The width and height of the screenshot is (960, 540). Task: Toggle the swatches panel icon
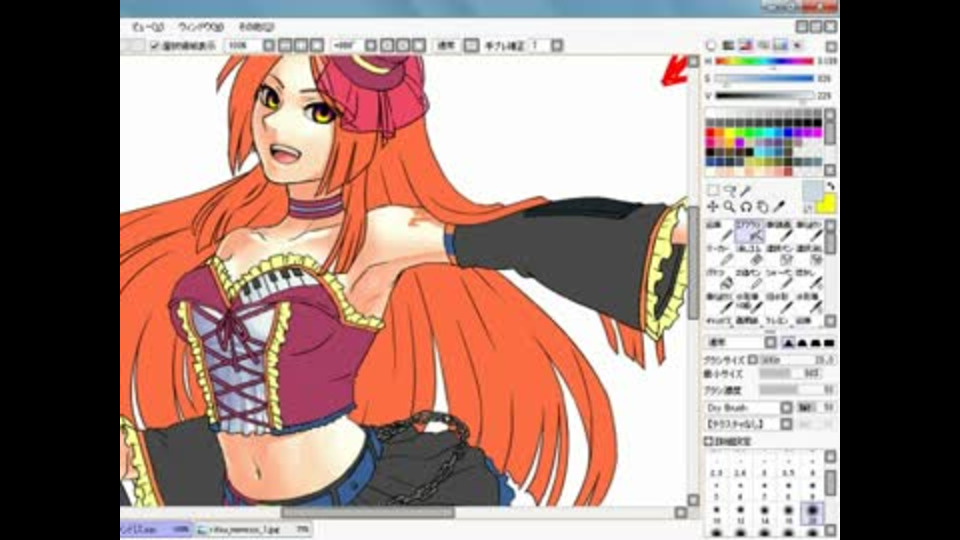click(780, 45)
